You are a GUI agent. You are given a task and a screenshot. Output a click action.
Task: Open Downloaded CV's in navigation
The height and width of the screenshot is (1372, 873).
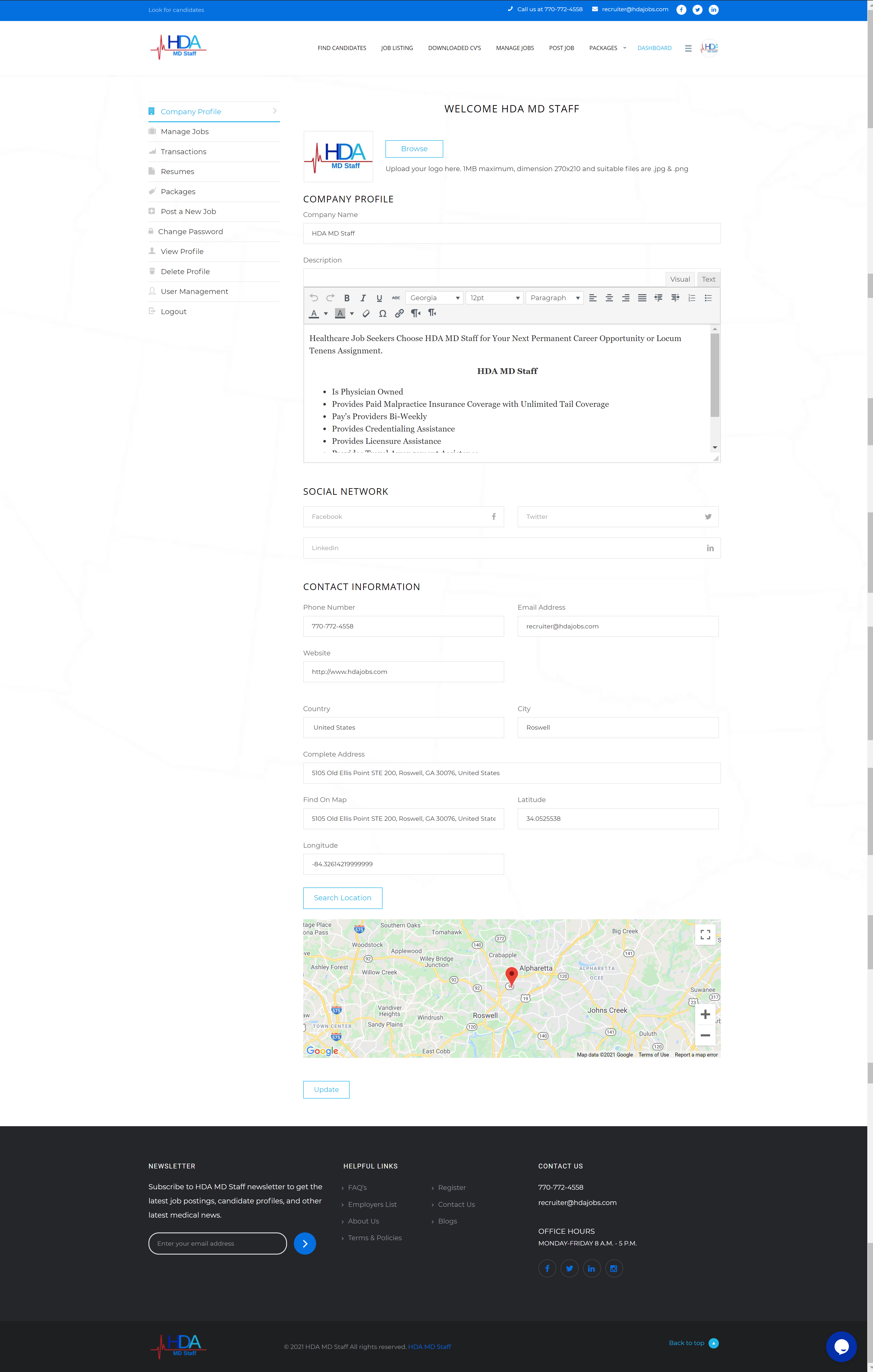click(x=454, y=48)
